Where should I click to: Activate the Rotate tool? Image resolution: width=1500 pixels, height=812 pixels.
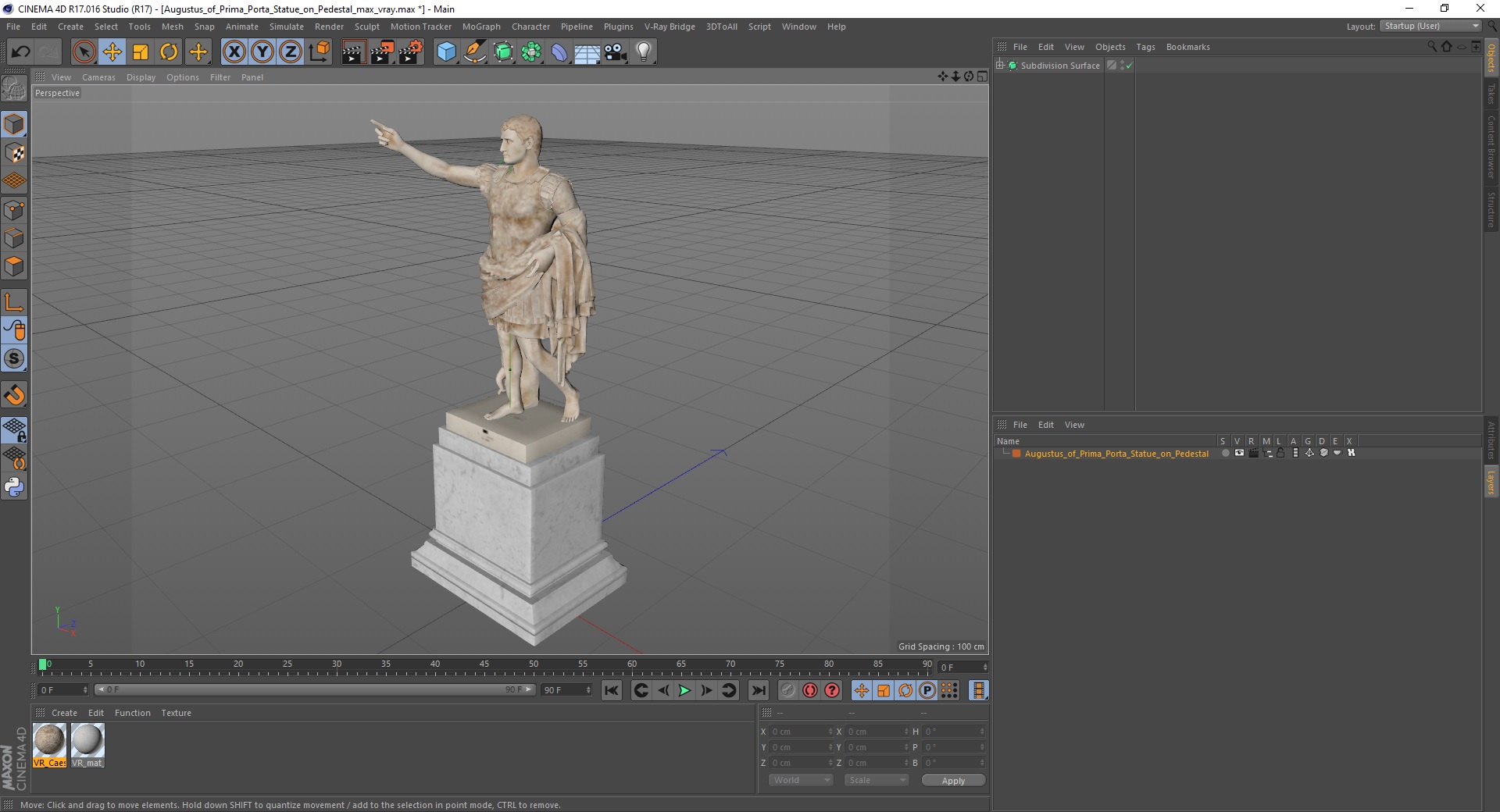[169, 52]
